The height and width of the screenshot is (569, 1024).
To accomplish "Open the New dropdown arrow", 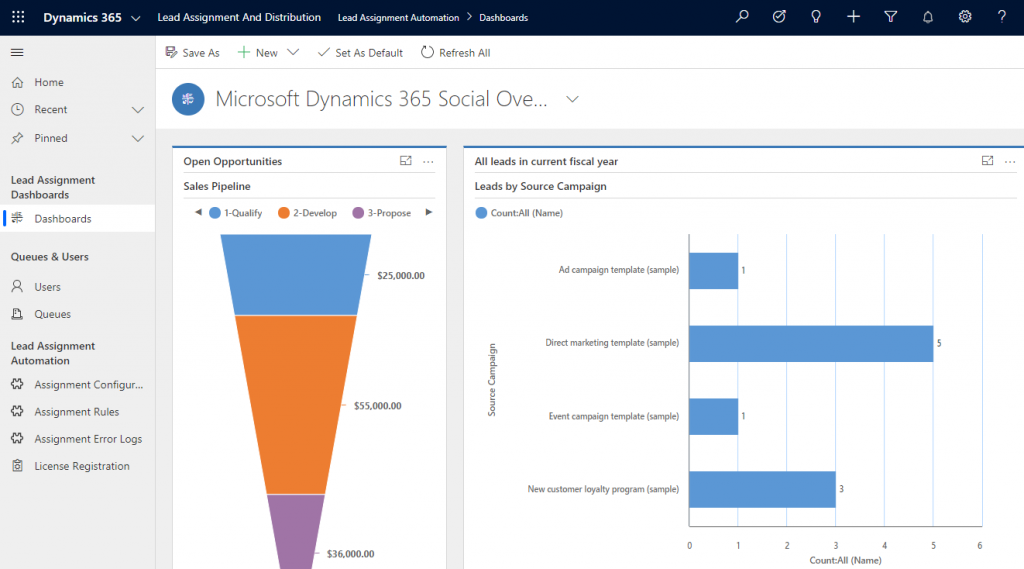I will point(293,52).
